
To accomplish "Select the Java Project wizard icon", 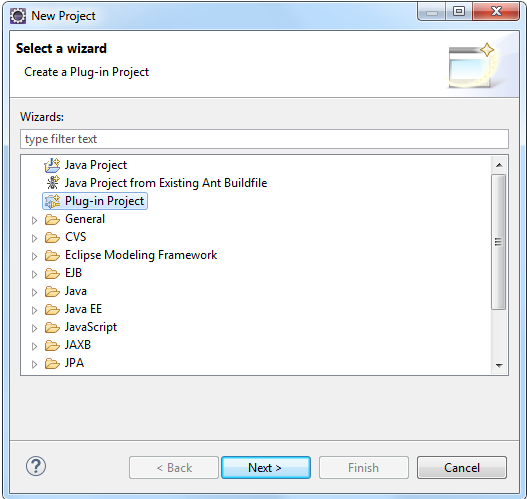I will coord(52,165).
